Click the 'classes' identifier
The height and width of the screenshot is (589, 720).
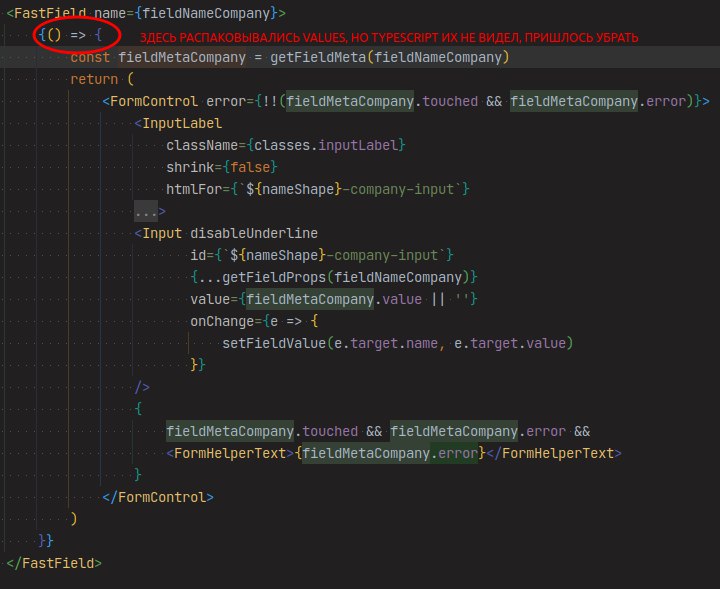pos(282,145)
